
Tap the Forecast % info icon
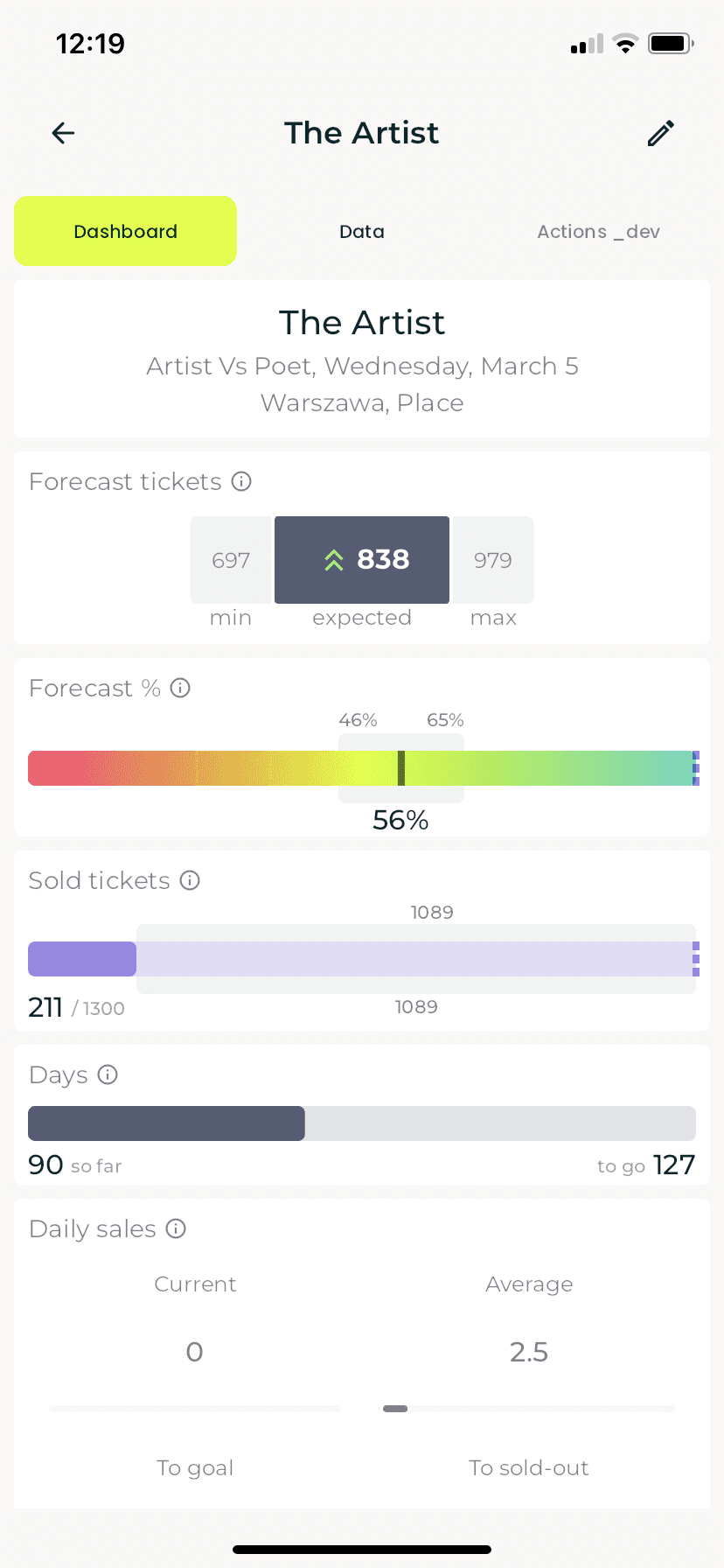(180, 688)
